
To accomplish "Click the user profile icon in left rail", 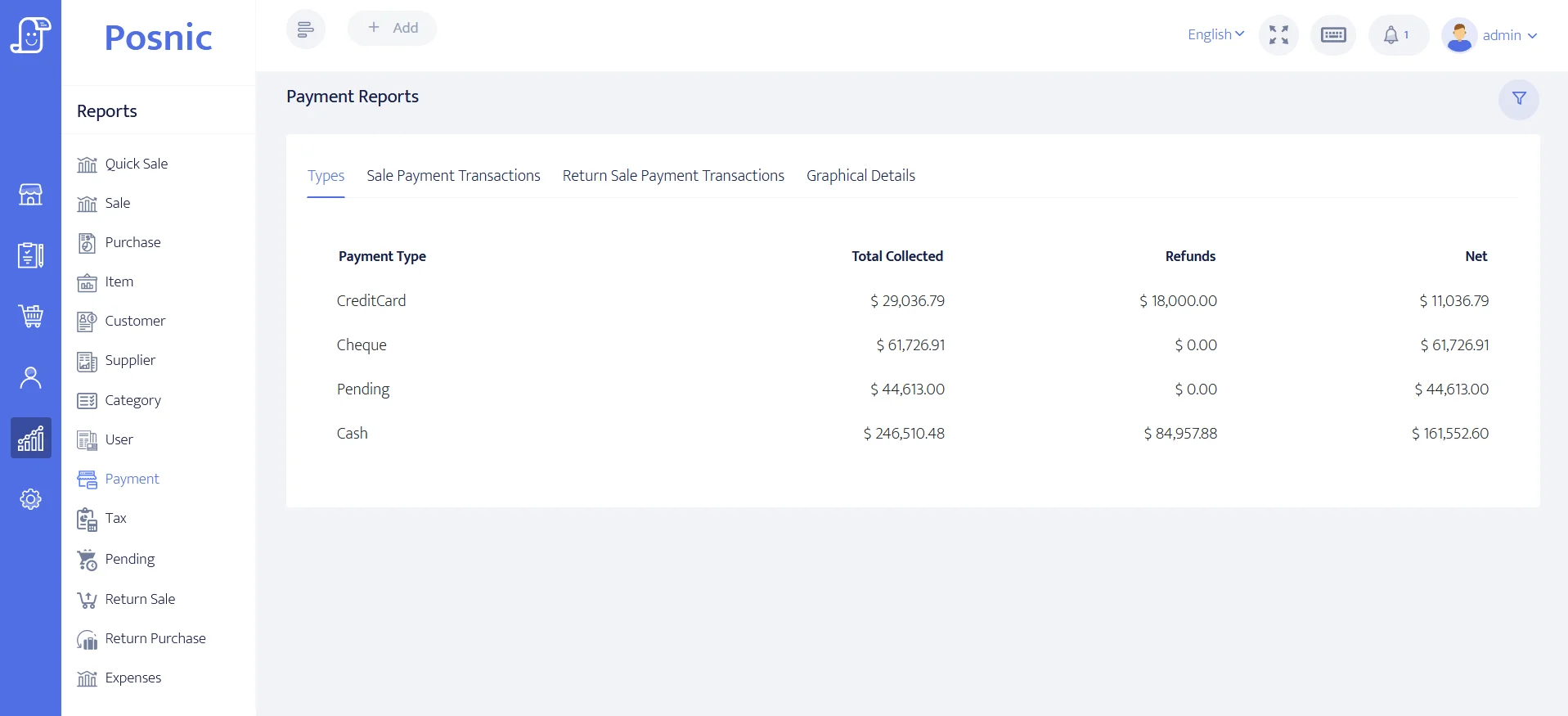I will (30, 377).
